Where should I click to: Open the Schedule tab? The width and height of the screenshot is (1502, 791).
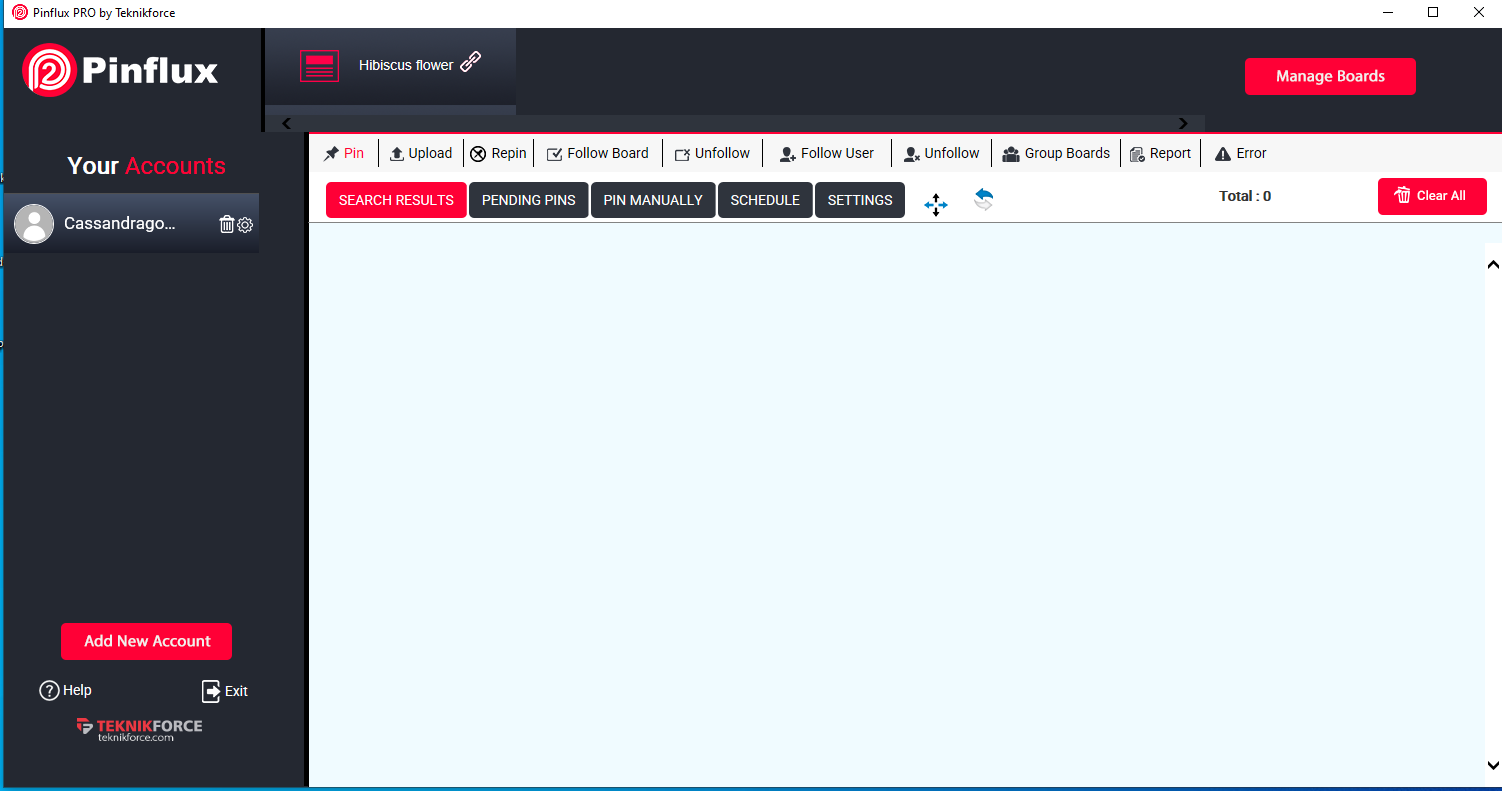(765, 200)
